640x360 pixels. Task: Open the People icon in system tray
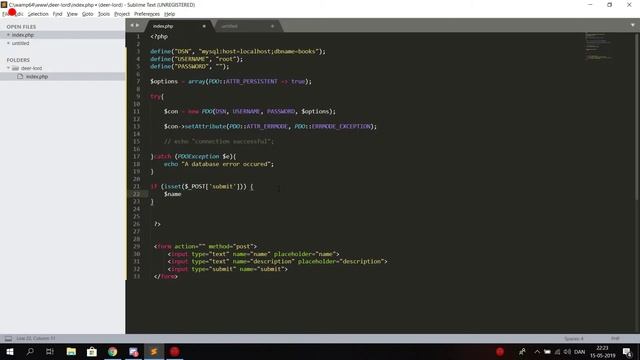[522, 351]
